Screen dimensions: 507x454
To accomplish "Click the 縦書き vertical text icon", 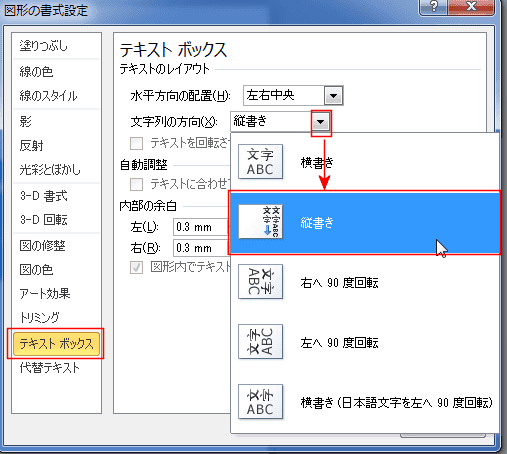I will point(260,222).
